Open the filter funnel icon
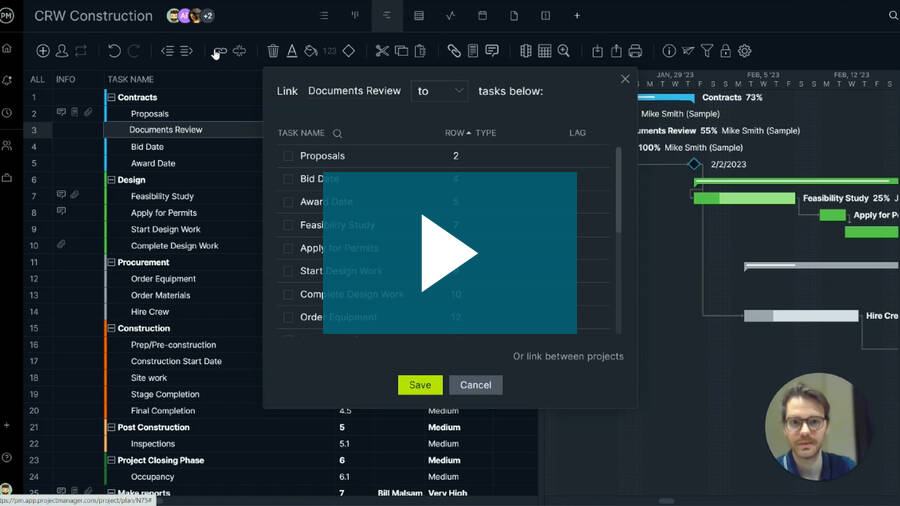This screenshot has height=506, width=900. 707,51
